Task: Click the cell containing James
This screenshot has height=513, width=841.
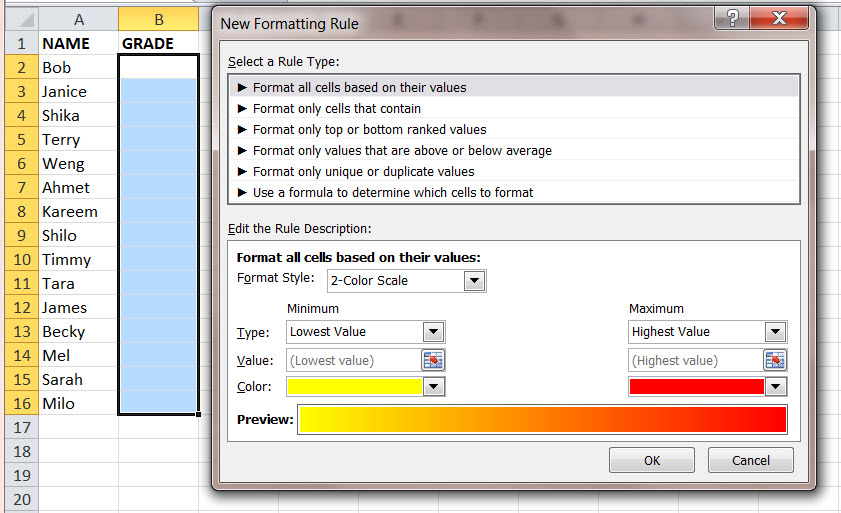Action: pyautogui.click(x=78, y=307)
